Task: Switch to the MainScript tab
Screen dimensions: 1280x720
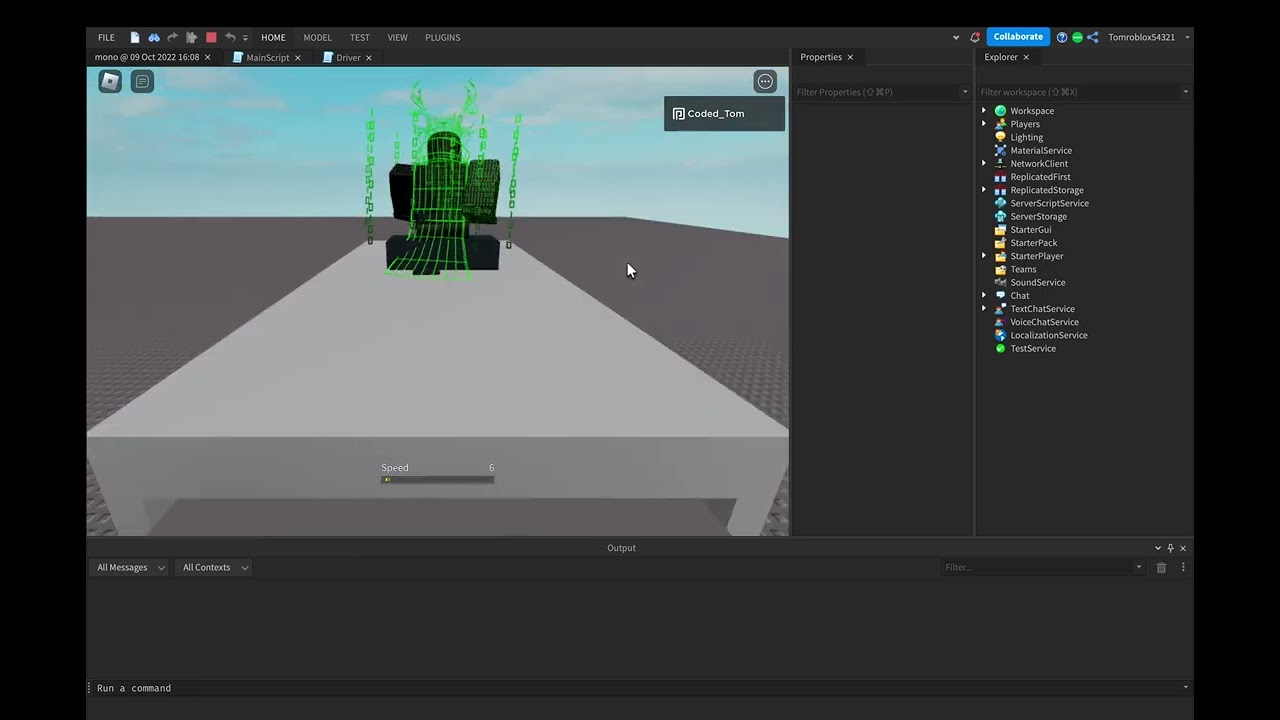Action: click(x=266, y=57)
